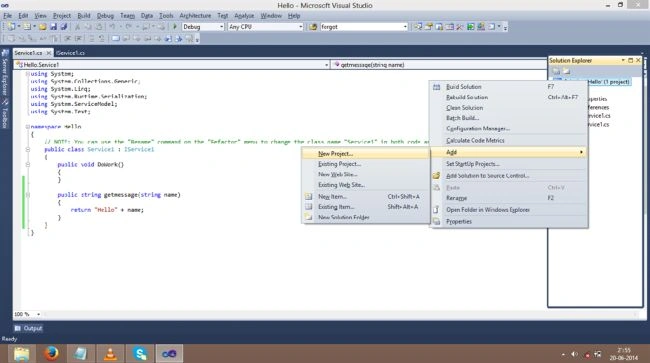Click the Toolbox side tab
Viewport: 650px width, 363px height.
(x=5, y=114)
